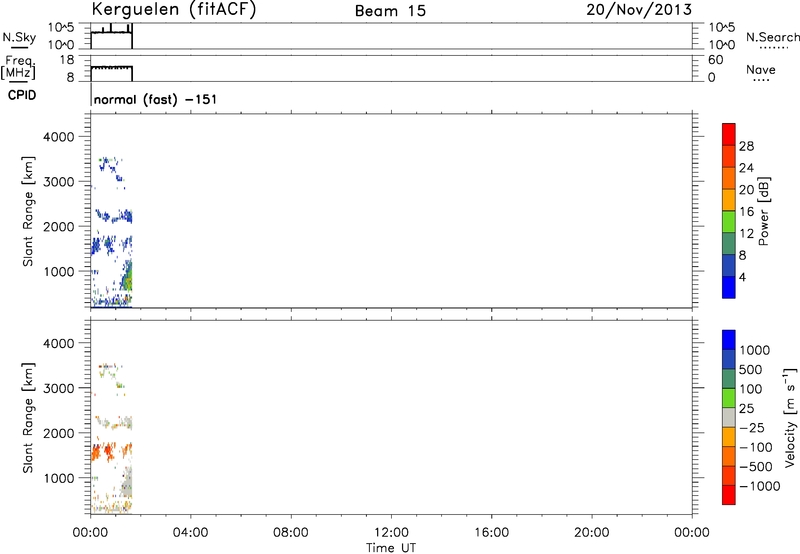Click the CPID row label

tap(22, 95)
